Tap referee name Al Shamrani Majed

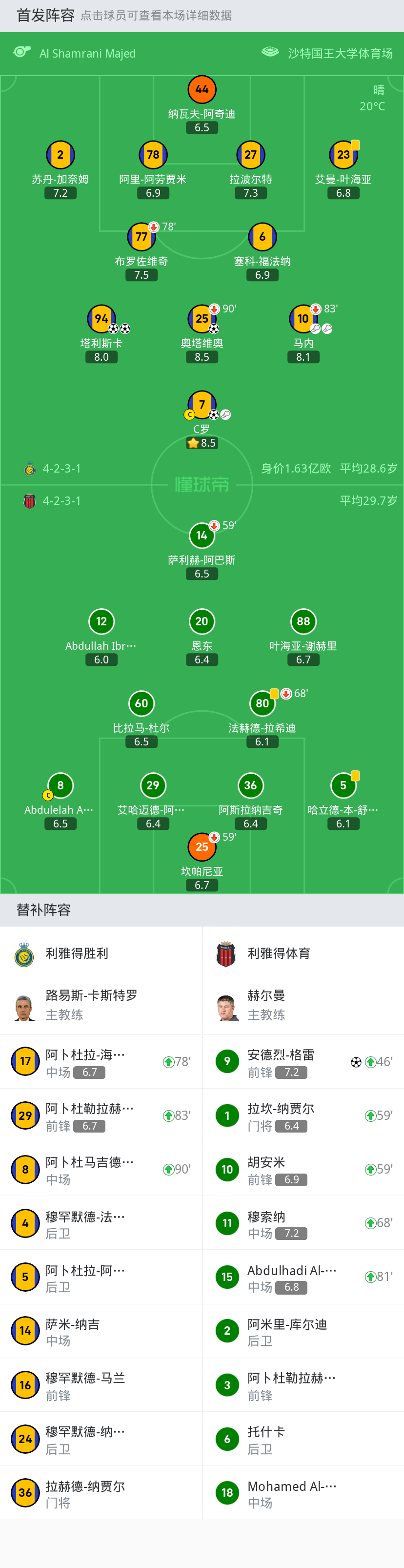pos(88,54)
